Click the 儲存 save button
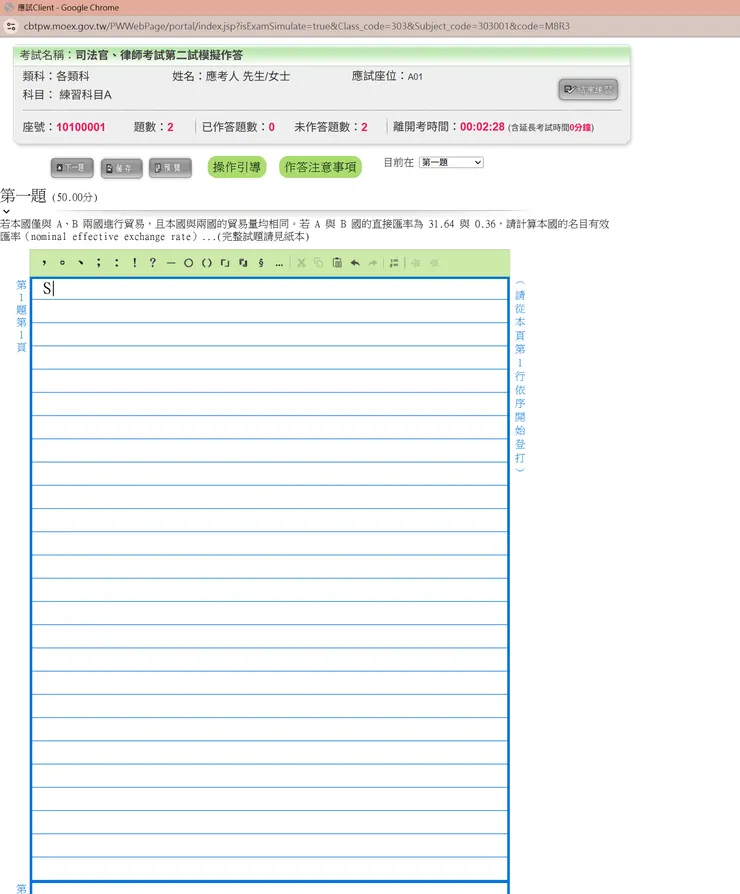 (121, 168)
